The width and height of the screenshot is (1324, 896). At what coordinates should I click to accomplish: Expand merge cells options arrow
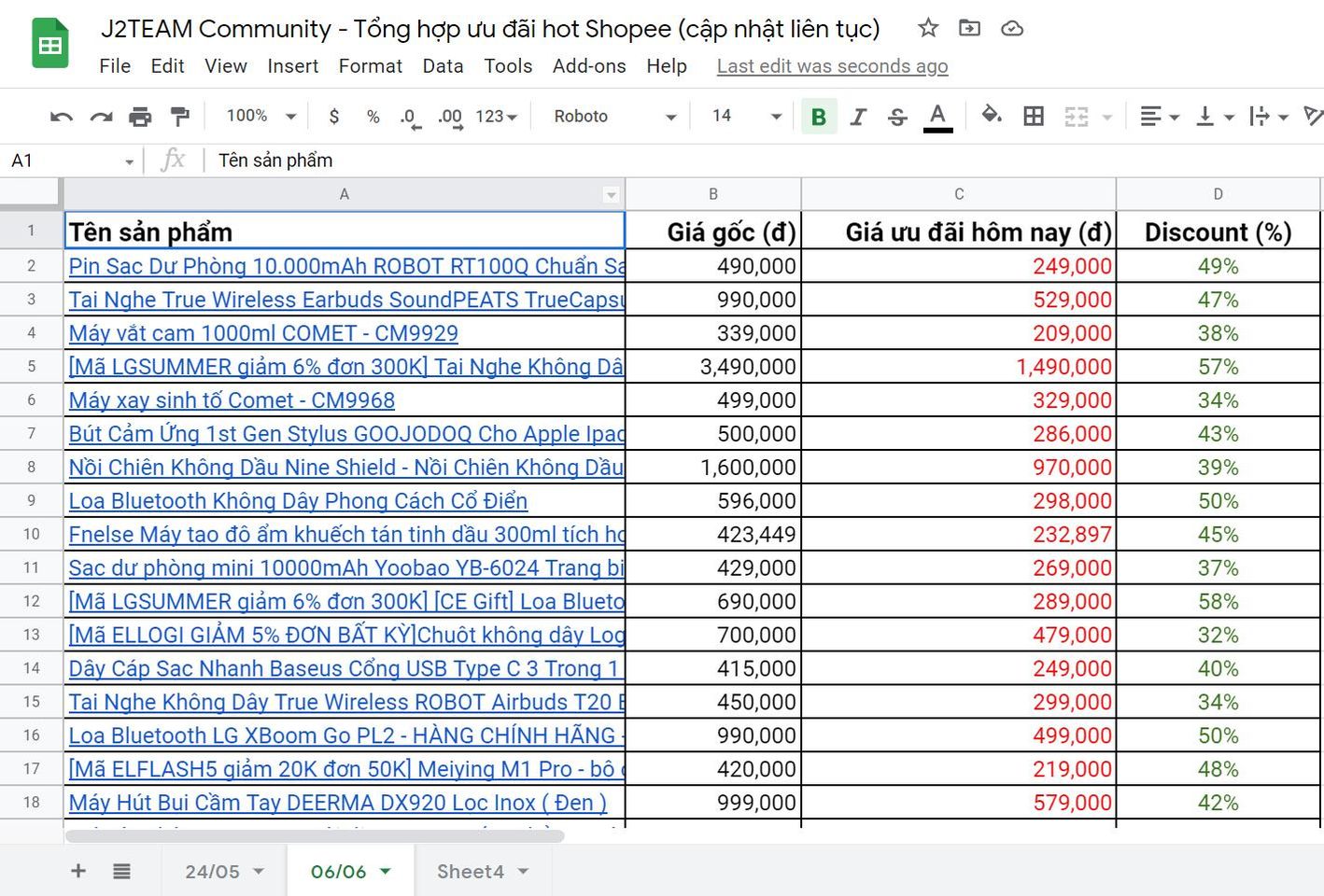(1107, 118)
